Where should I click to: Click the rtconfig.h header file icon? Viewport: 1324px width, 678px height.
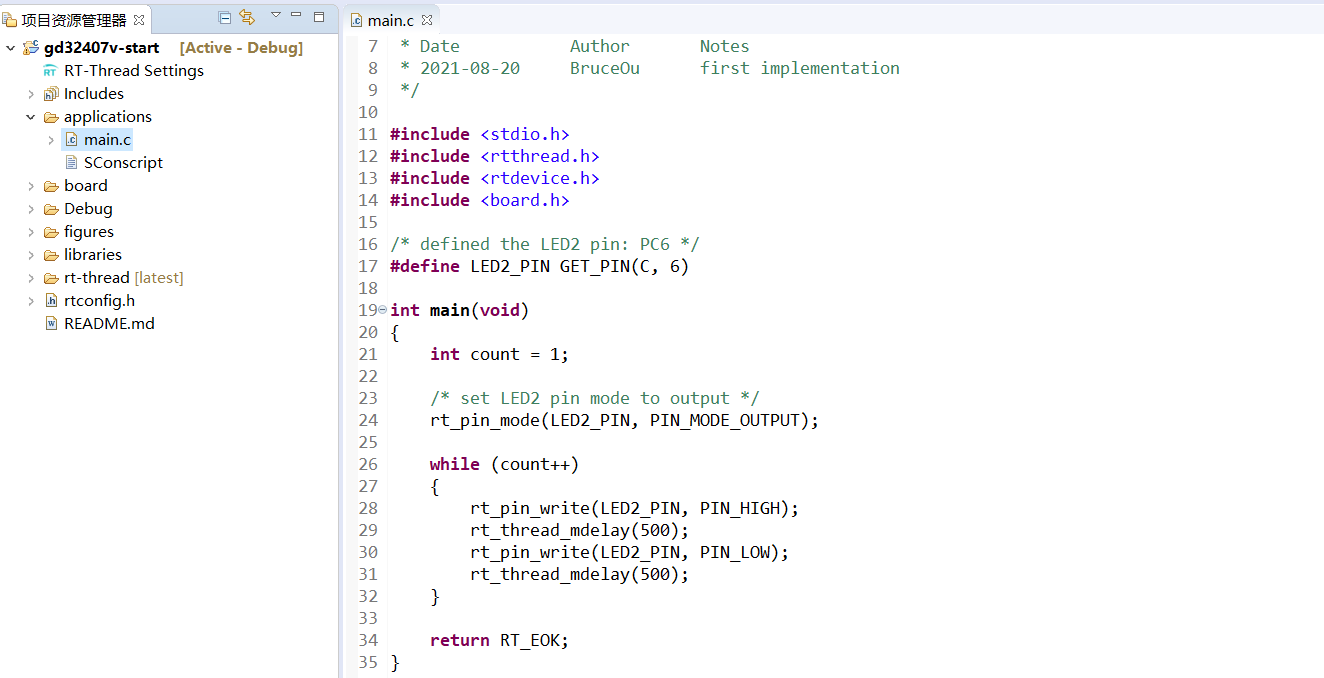click(x=51, y=301)
